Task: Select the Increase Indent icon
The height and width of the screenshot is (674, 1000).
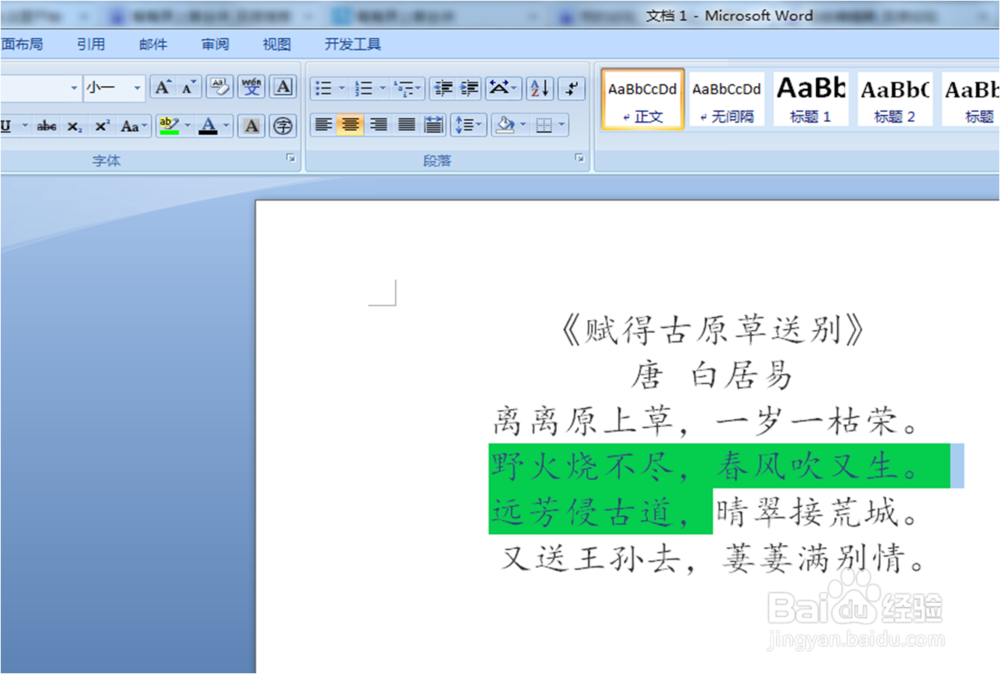Action: 470,88
